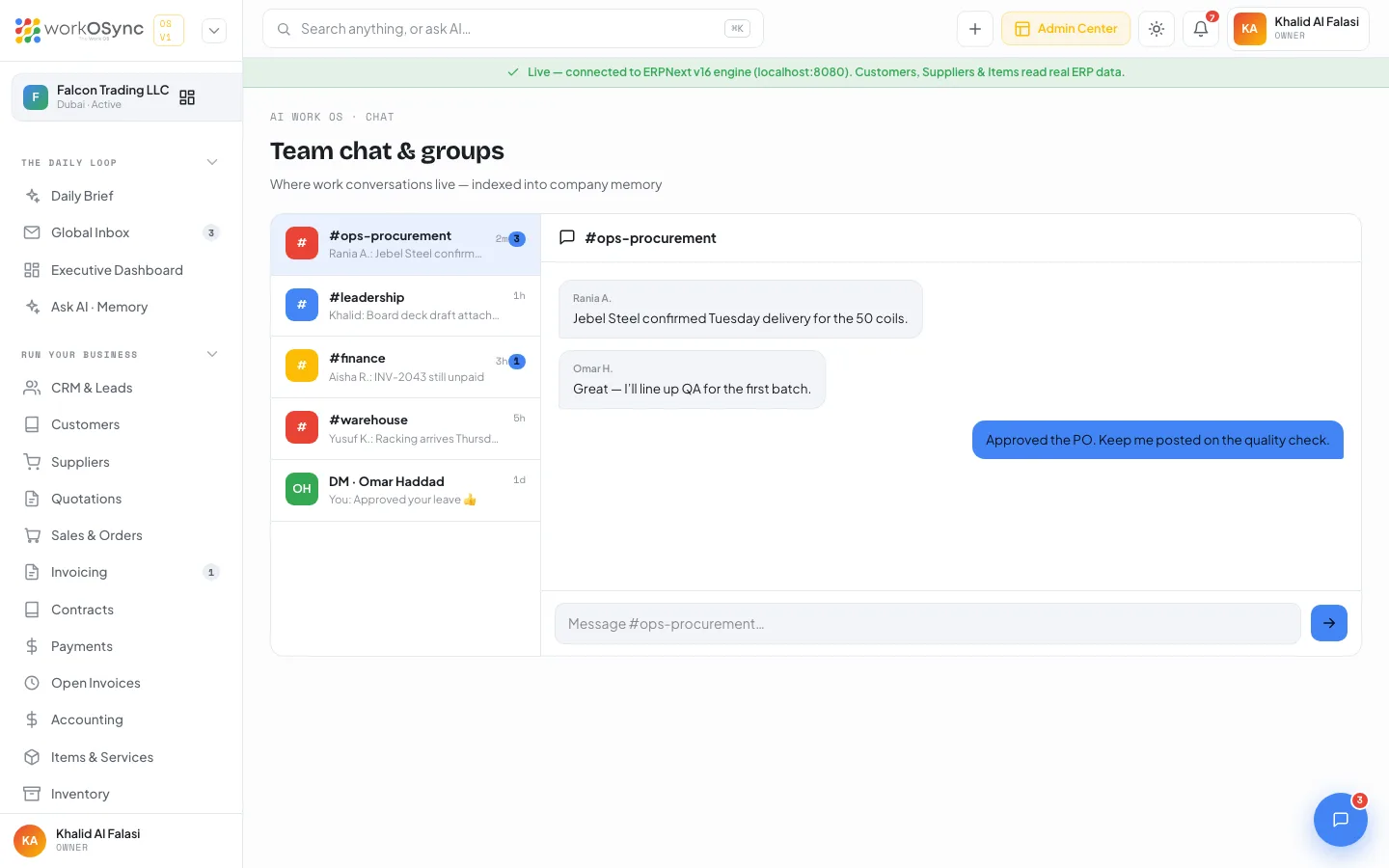Click the Invoicing document icon
The height and width of the screenshot is (868, 1389).
tap(32, 572)
